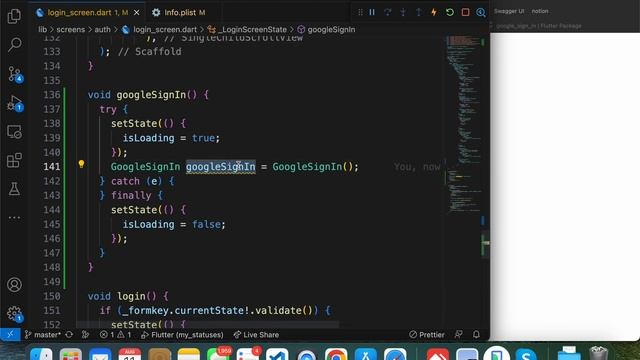Show additional views via three-dots icon
This screenshot has height=360, width=640.
coord(14,218)
